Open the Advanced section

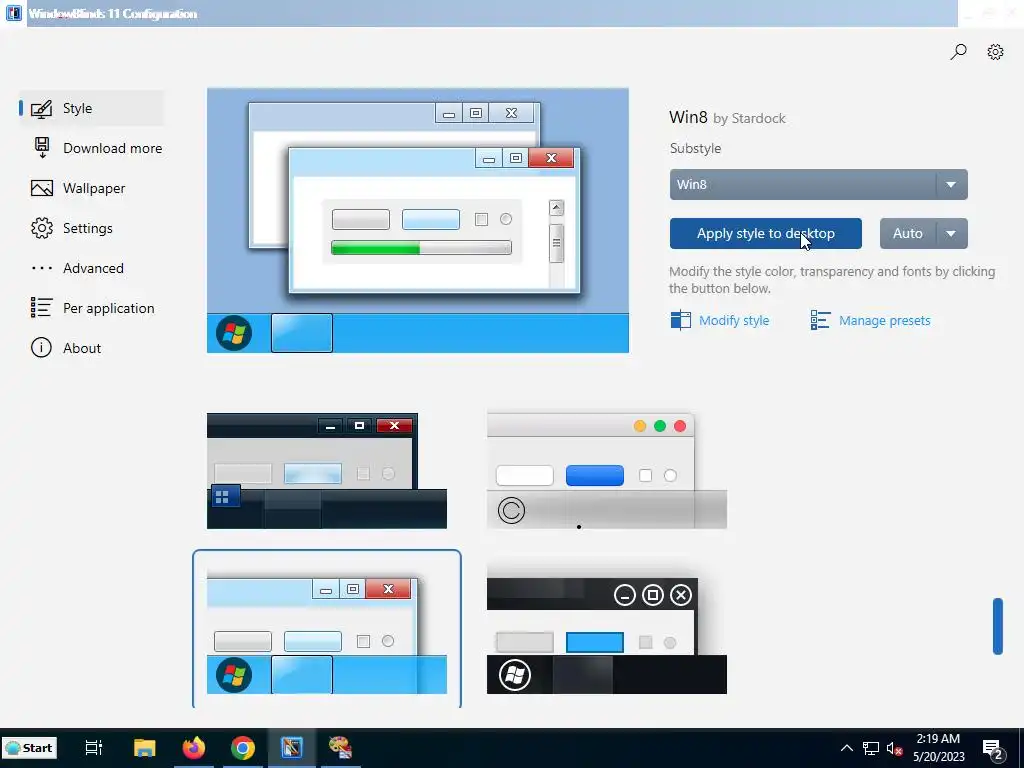coord(93,268)
